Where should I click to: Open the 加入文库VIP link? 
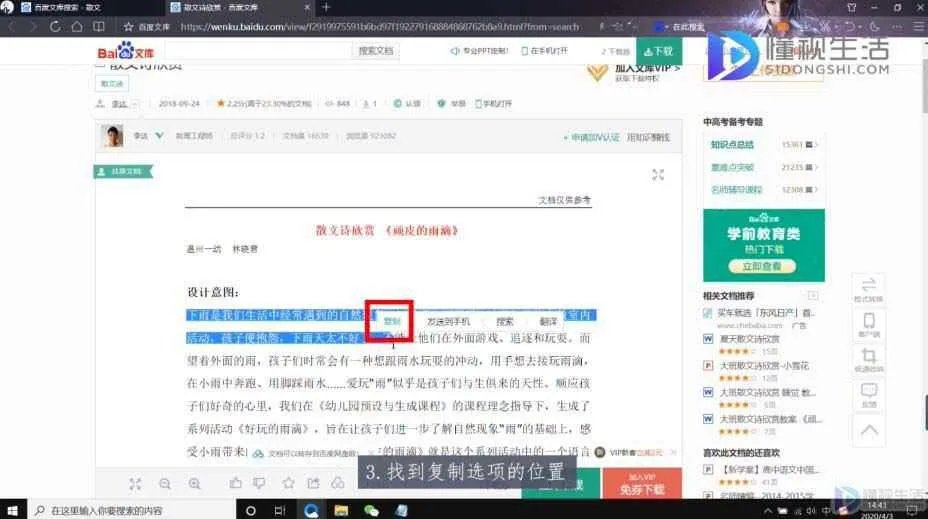coord(646,69)
